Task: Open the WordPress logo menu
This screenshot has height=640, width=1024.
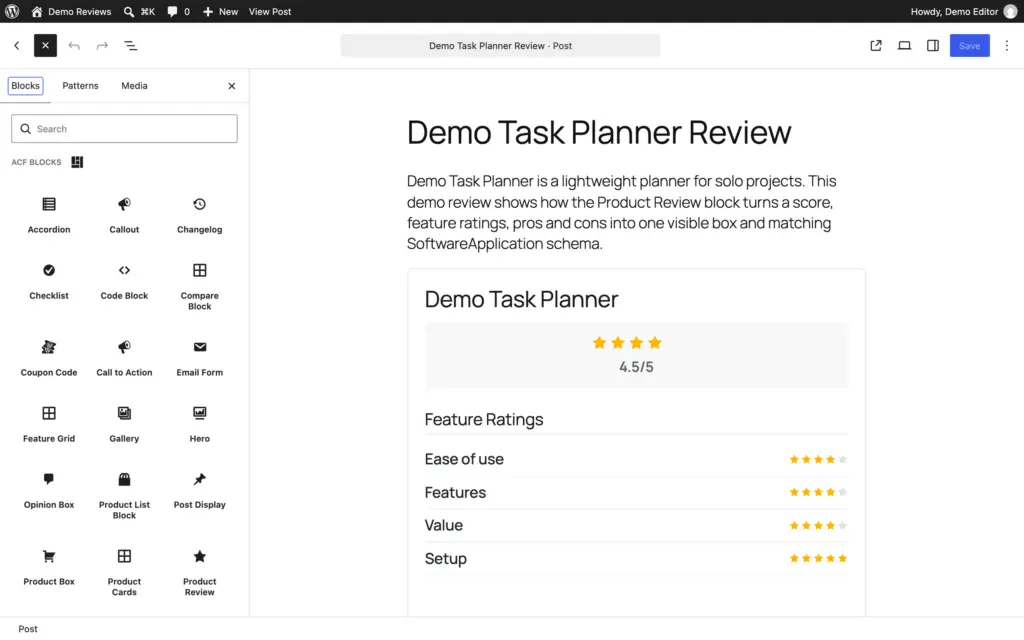Action: pyautogui.click(x=12, y=11)
